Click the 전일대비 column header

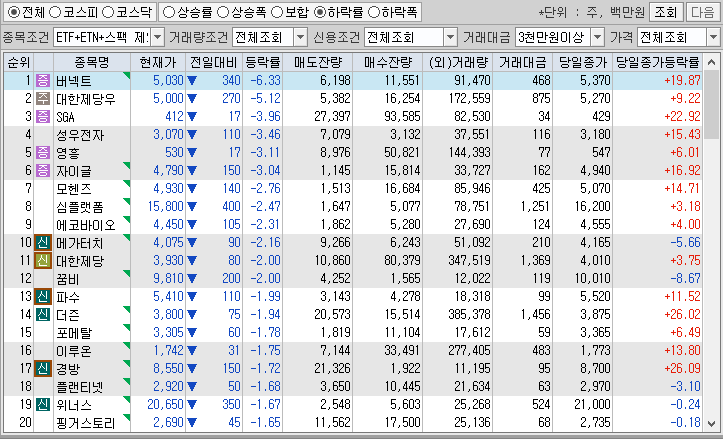[x=214, y=62]
